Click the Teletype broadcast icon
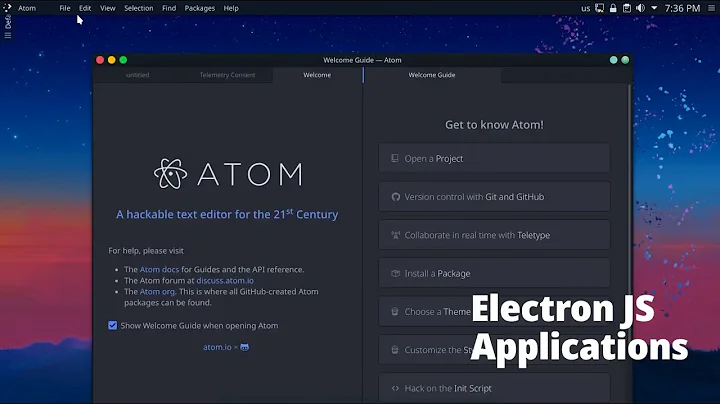This screenshot has height=404, width=720. coord(395,236)
